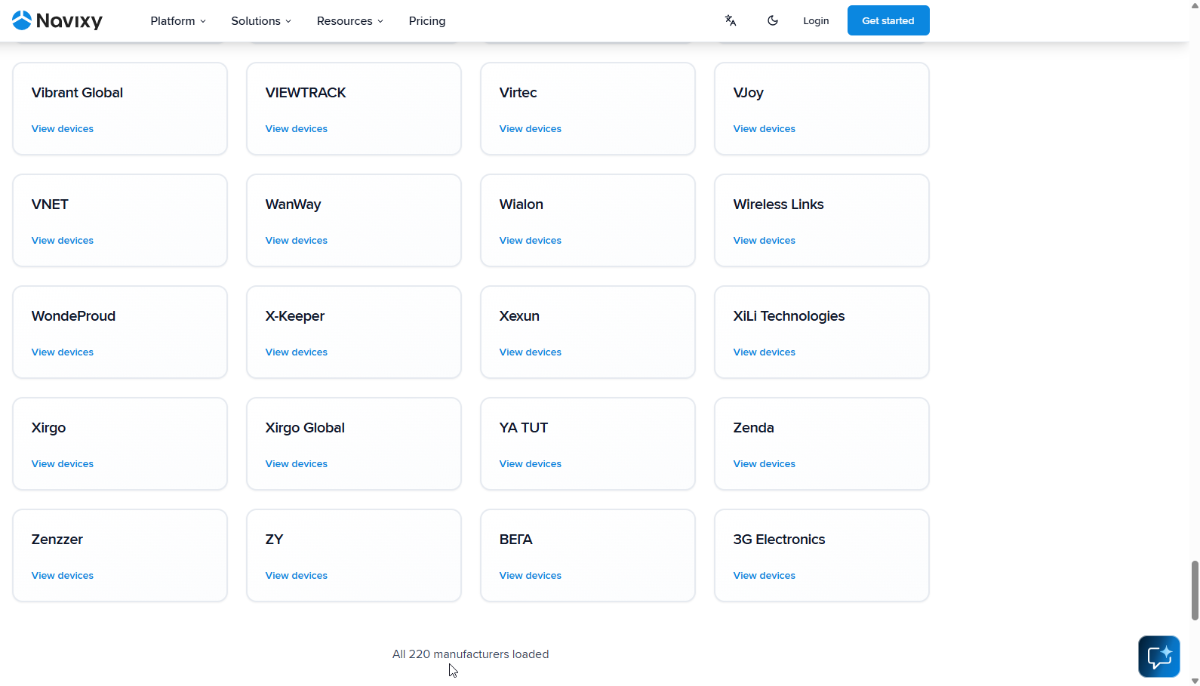Image resolution: width=1200 pixels, height=686 pixels.
Task: View devices for XiLi Technologies
Action: point(764,352)
